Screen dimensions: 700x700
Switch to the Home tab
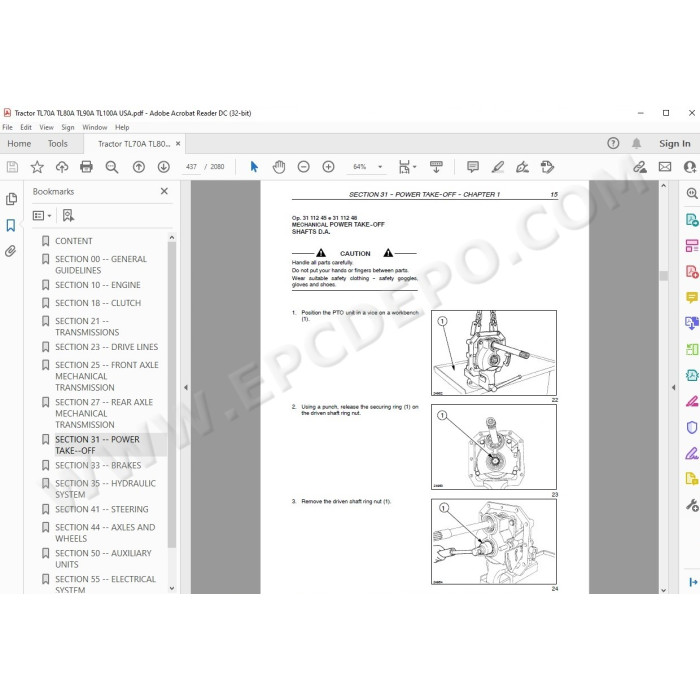pyautogui.click(x=19, y=144)
